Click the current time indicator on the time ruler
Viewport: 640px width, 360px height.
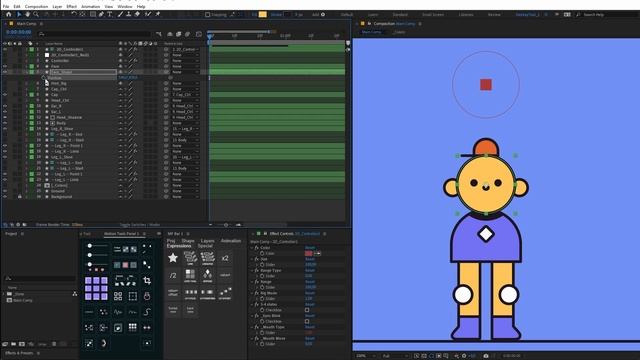pyautogui.click(x=210, y=36)
